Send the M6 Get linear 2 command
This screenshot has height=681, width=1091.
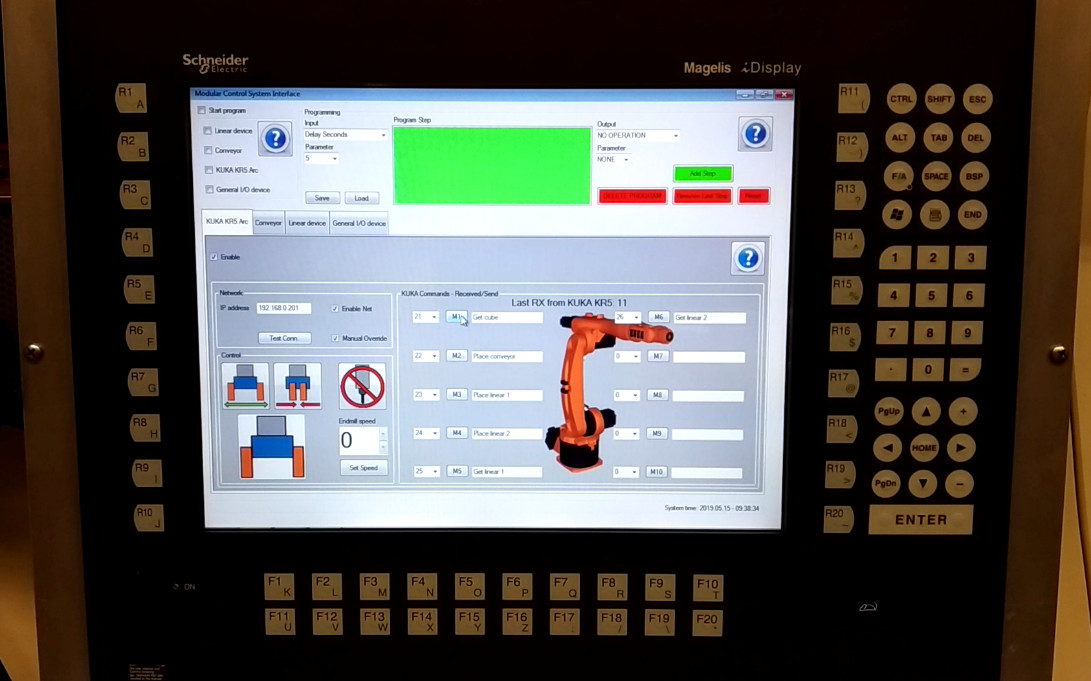point(658,317)
